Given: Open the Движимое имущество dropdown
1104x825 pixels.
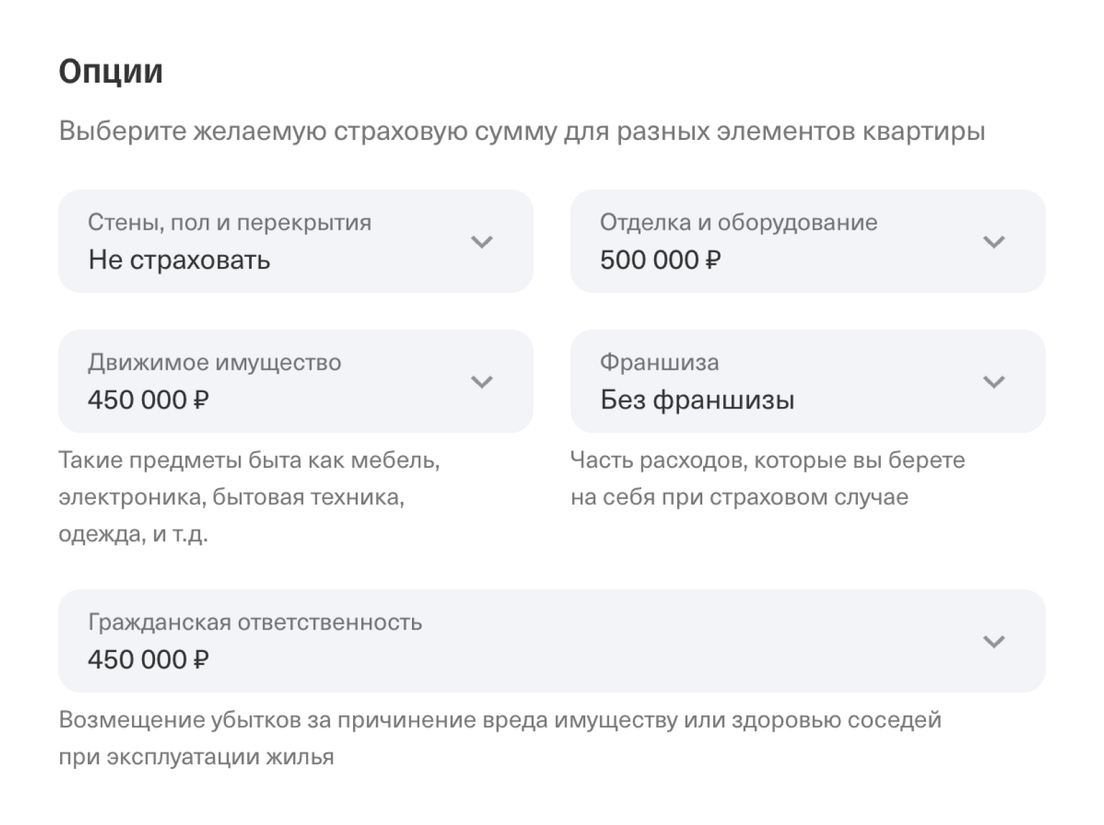Looking at the screenshot, I should [295, 382].
